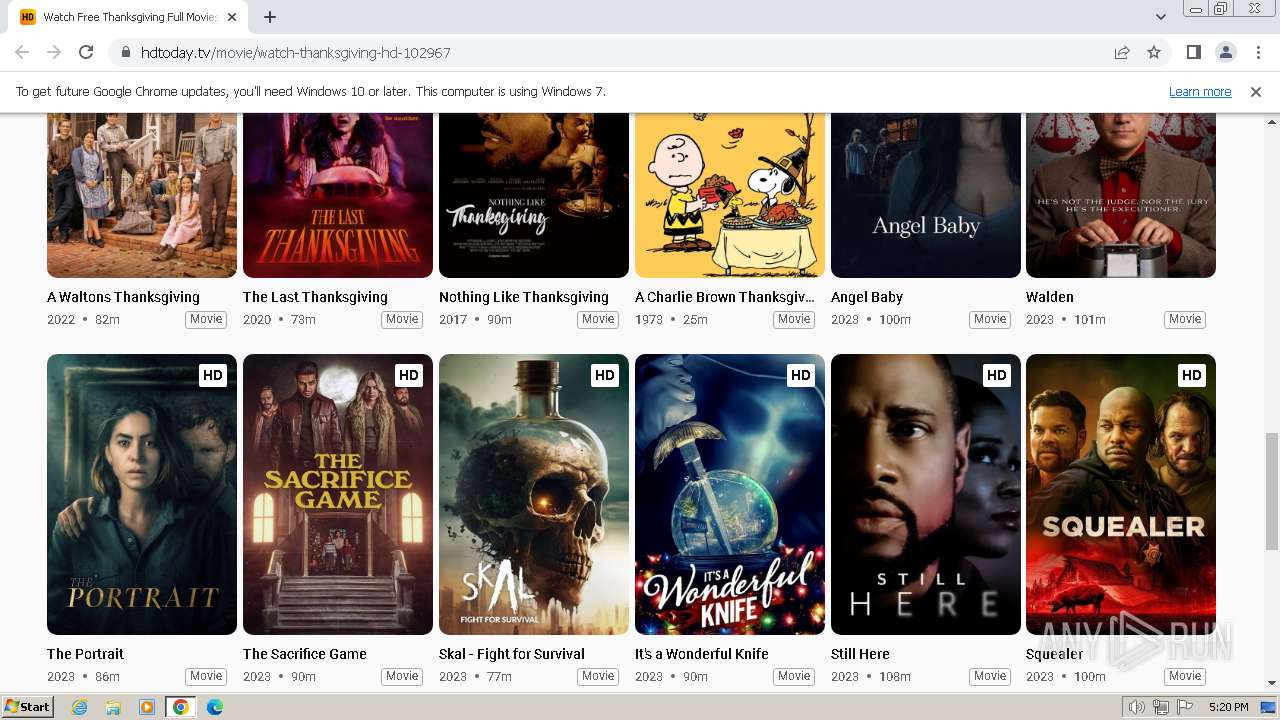Open The Last Thanksgiving title link
This screenshot has width=1280, height=720.
click(315, 297)
